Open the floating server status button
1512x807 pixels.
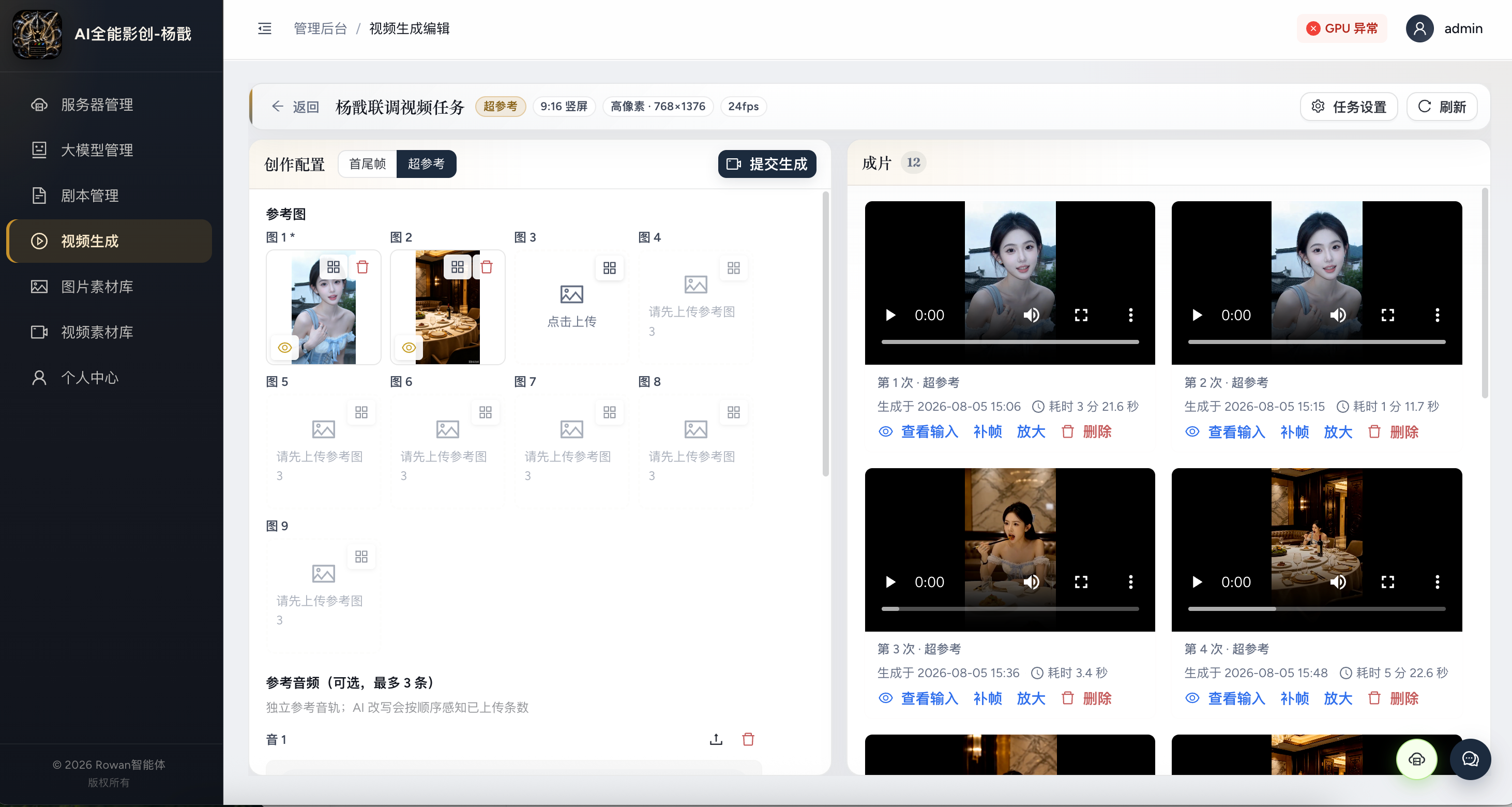click(1416, 759)
